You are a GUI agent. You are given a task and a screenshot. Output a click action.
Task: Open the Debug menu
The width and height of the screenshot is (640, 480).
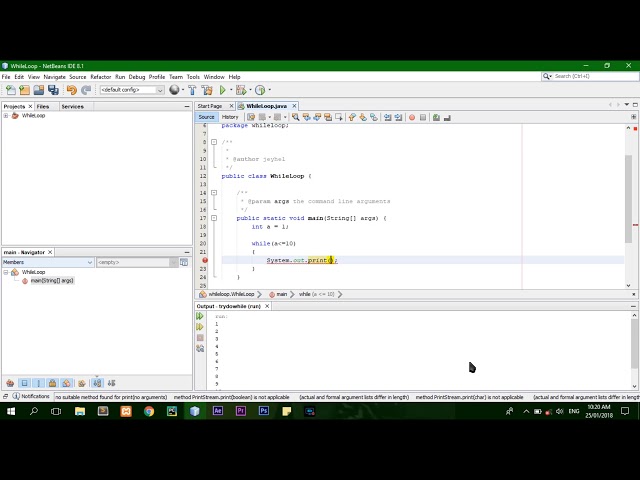click(x=137, y=77)
